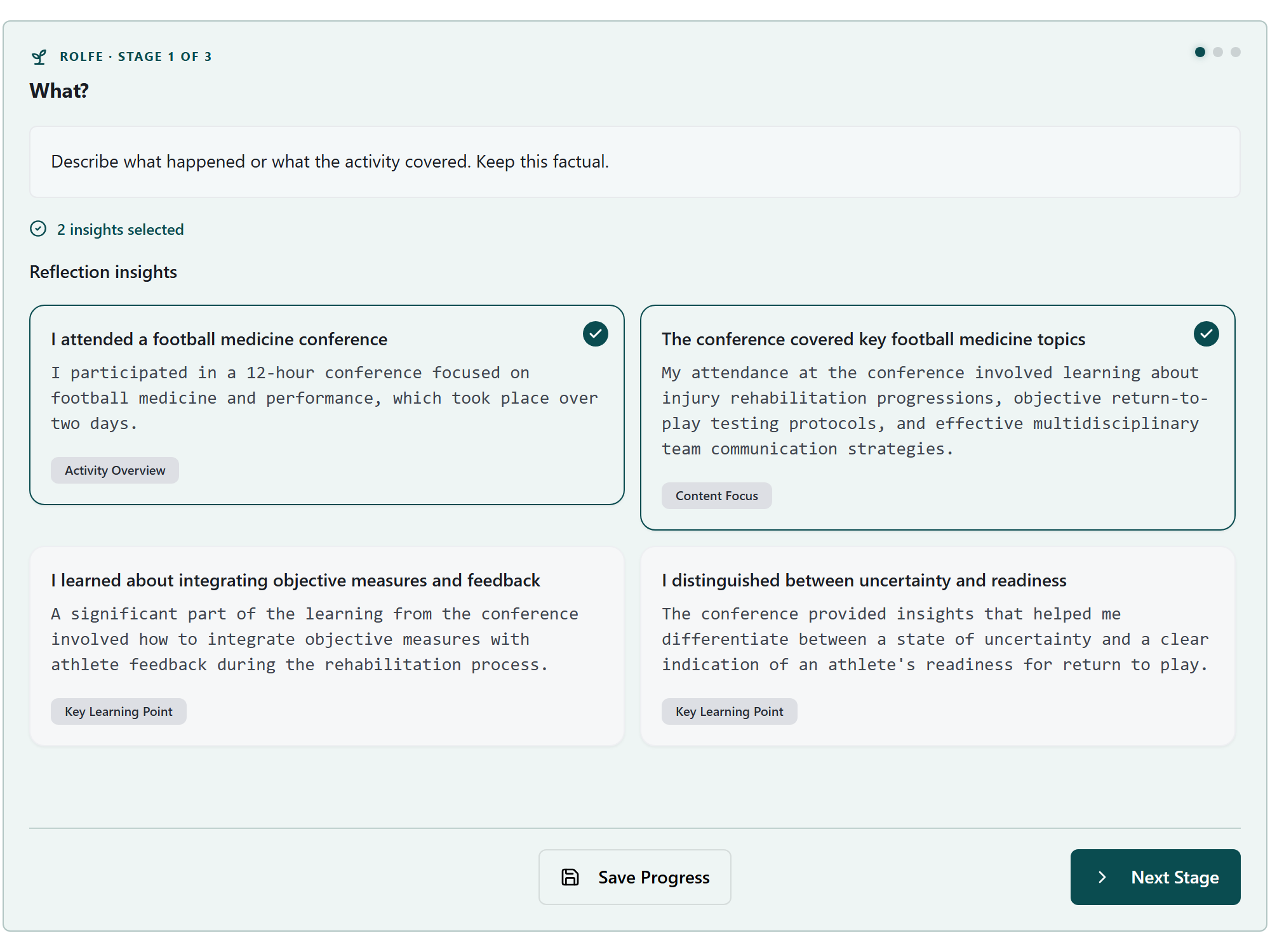Image resolution: width=1270 pixels, height=952 pixels.
Task: Select the objective measures and feedback insight card
Action: click(327, 646)
